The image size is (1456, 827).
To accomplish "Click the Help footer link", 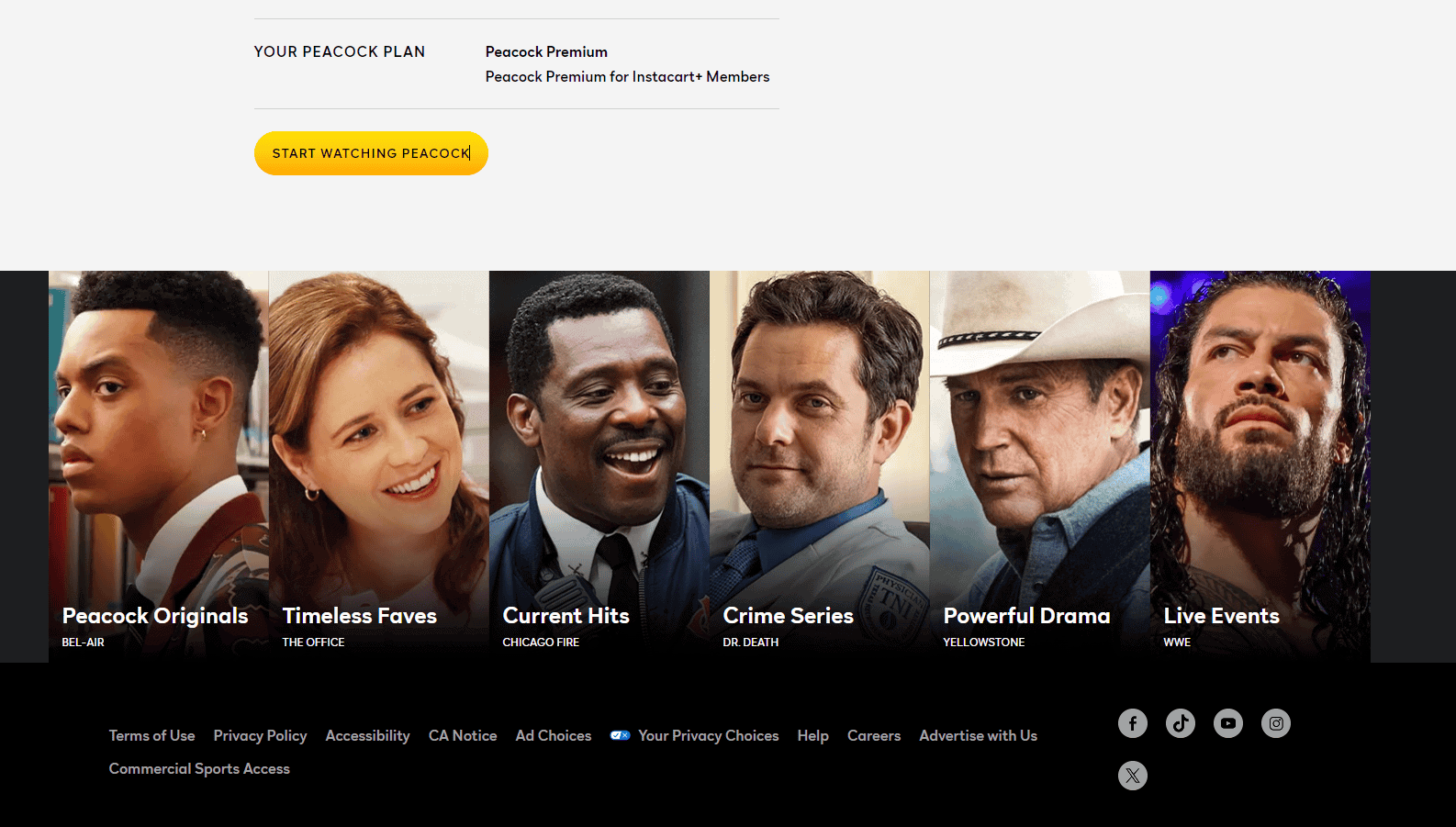I will pyautogui.click(x=812, y=735).
